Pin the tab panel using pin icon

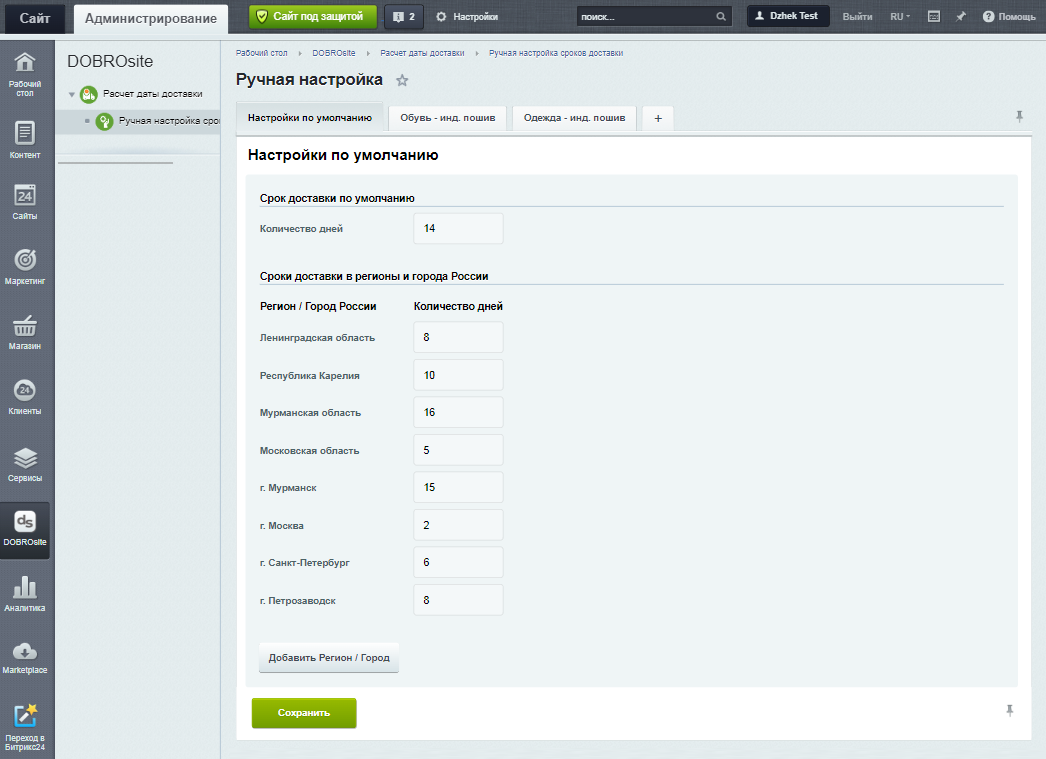pos(1019,117)
